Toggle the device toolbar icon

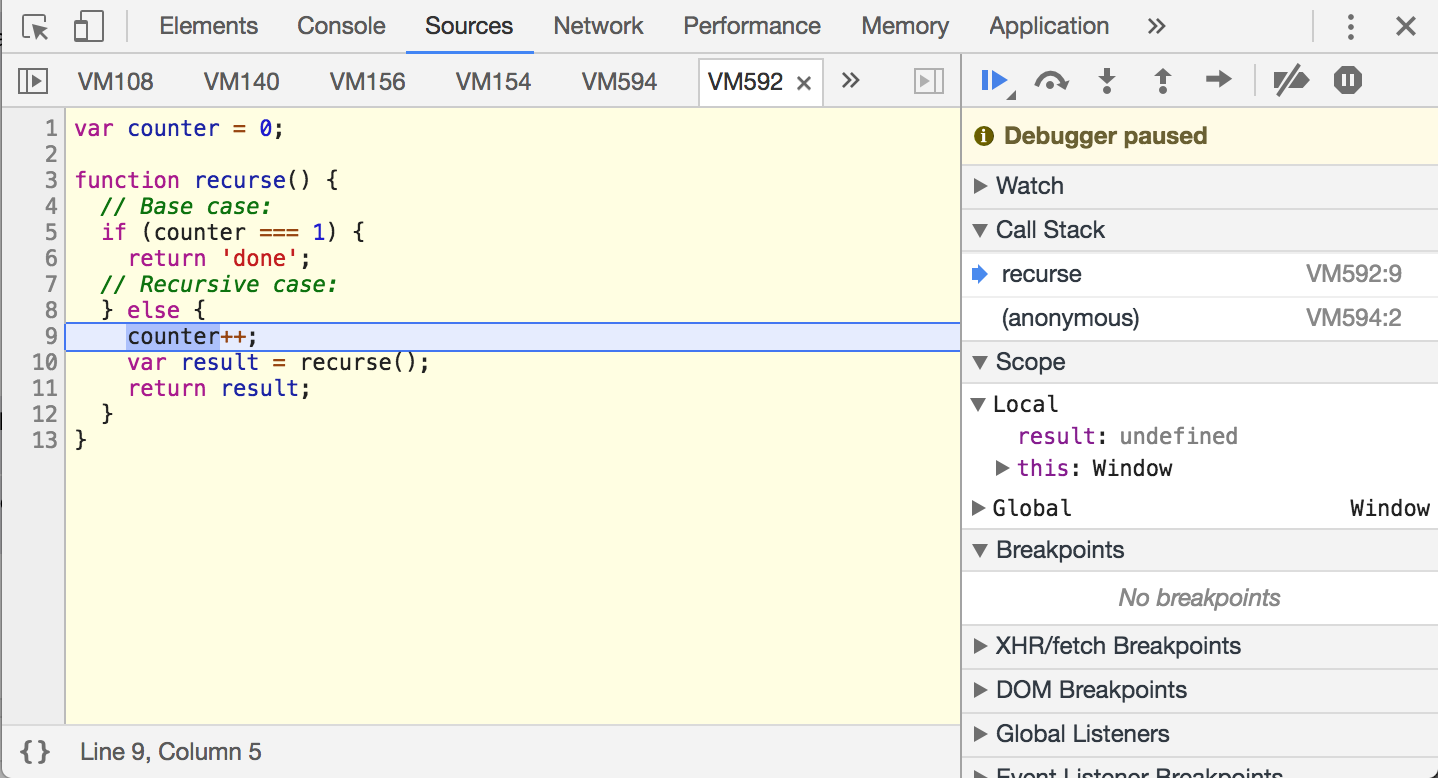pyautogui.click(x=89, y=27)
